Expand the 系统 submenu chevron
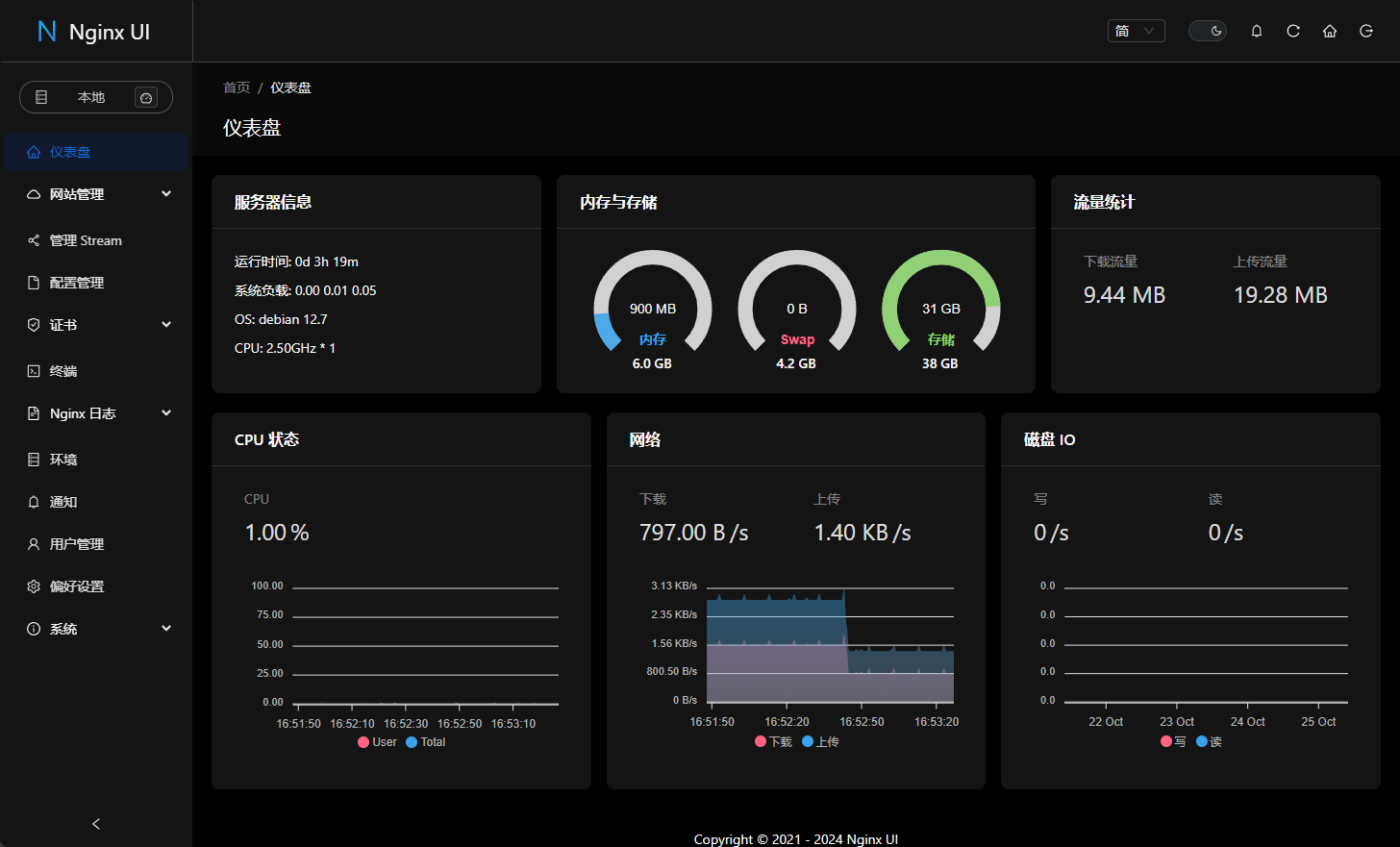Screen dimensions: 1400x847 point(166,629)
